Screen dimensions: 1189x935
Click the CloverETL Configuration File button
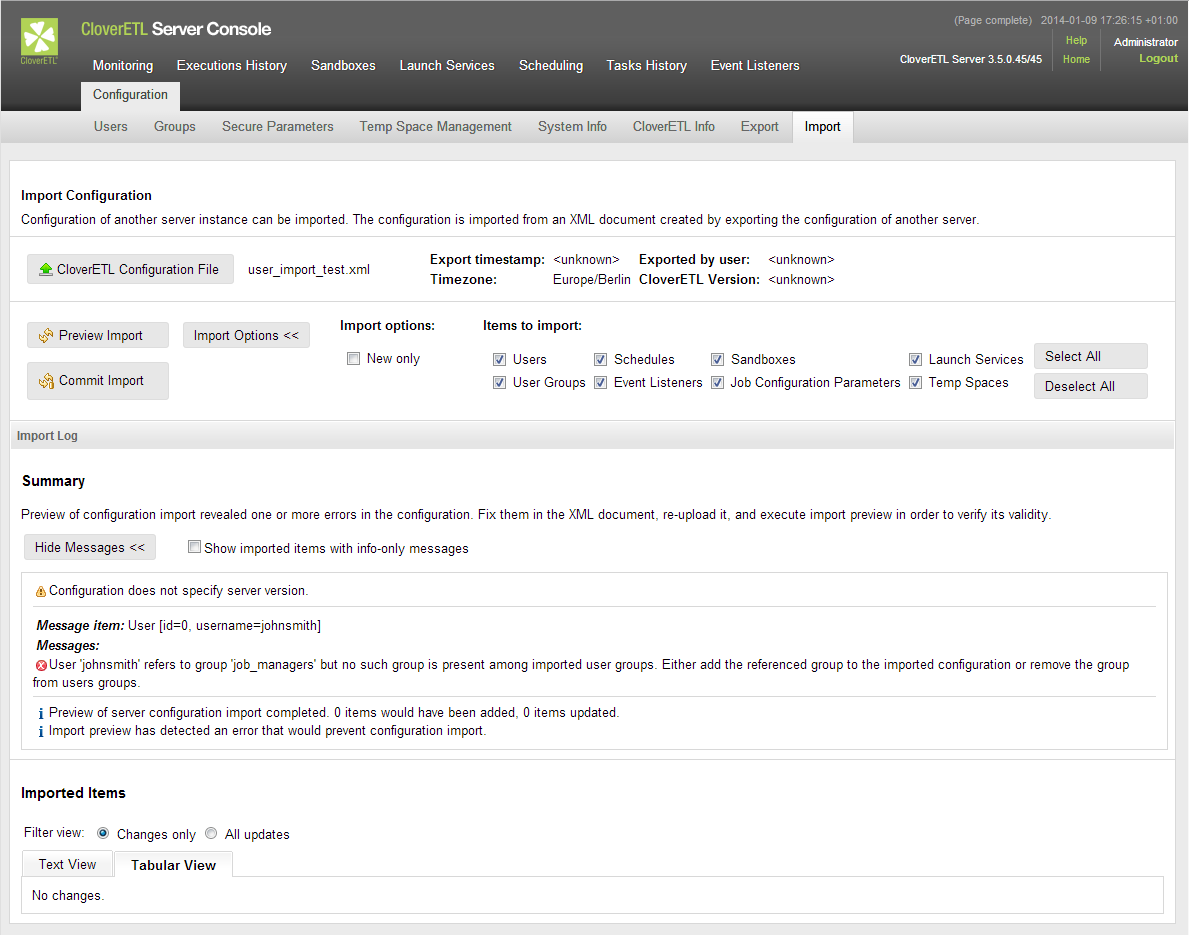tap(130, 269)
